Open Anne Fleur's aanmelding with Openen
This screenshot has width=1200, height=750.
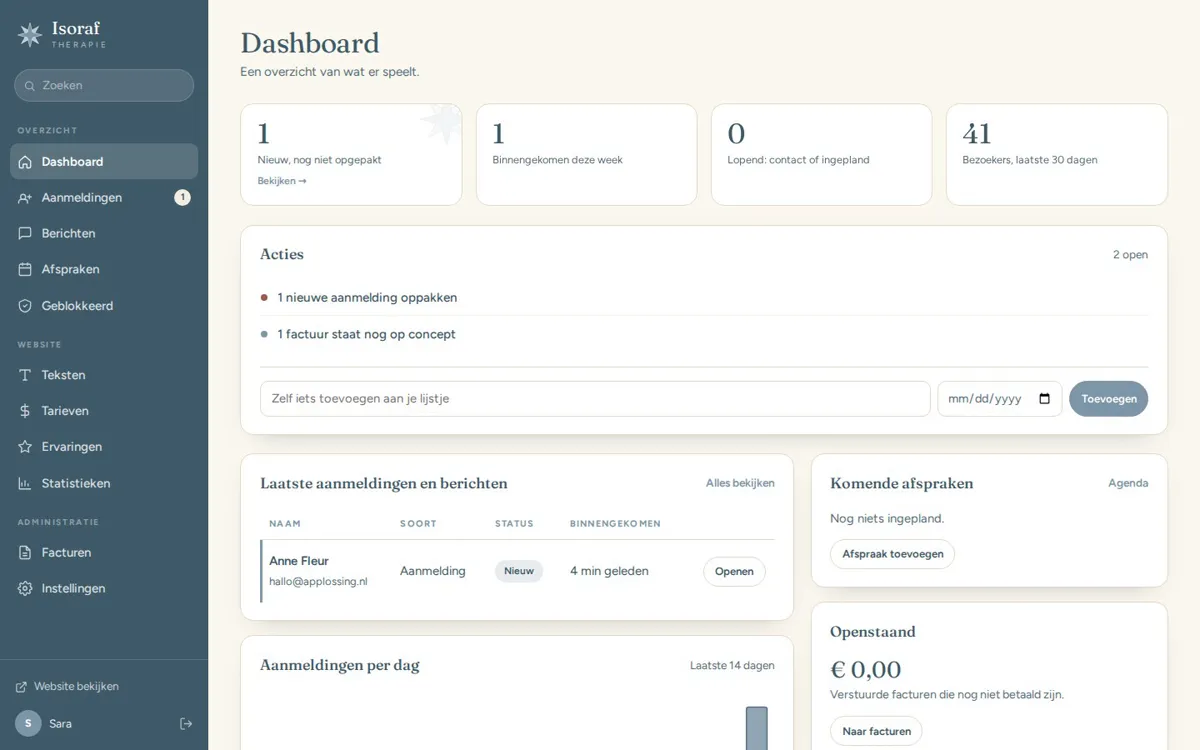point(734,572)
